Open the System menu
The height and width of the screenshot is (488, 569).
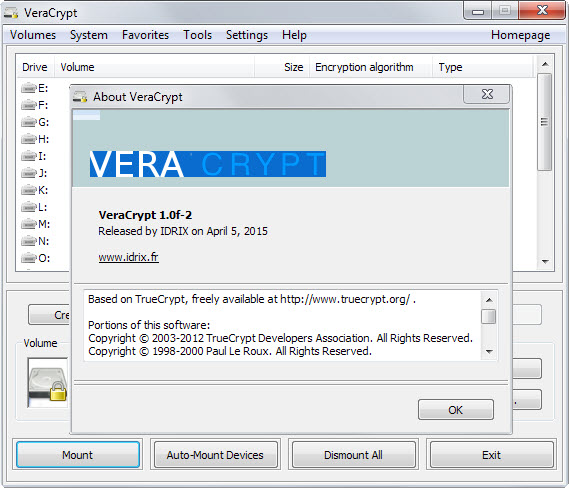coord(89,35)
